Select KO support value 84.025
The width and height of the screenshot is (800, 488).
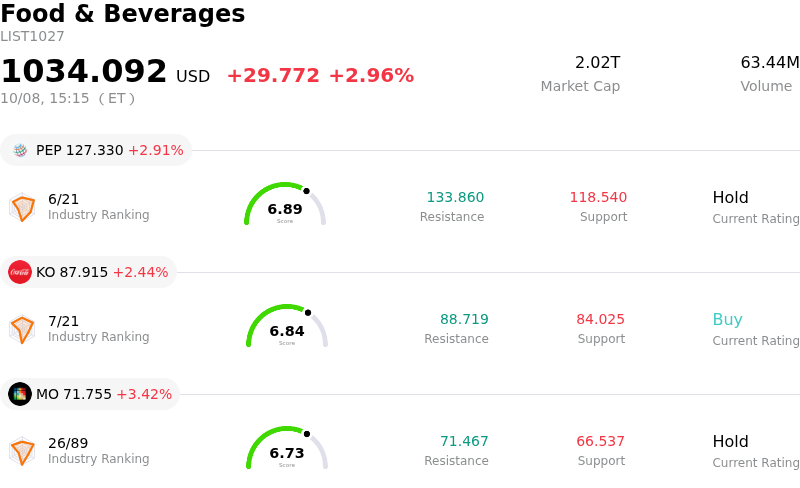tap(601, 319)
